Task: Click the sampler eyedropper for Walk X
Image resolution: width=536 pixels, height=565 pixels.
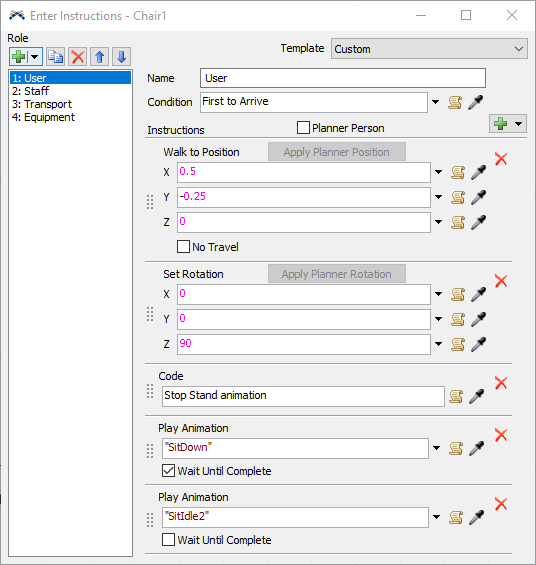Action: click(x=479, y=172)
